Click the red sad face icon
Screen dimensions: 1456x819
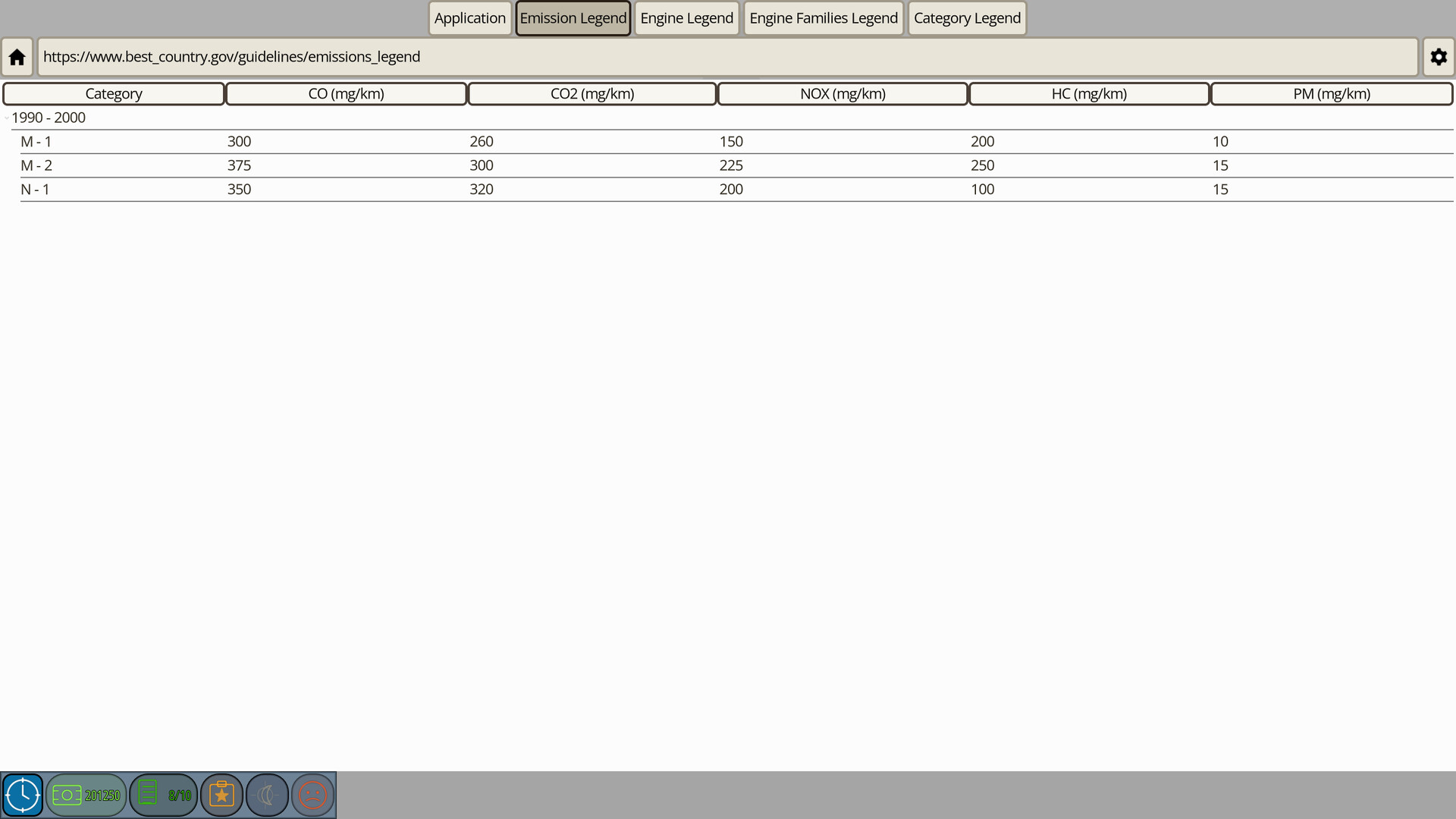[x=312, y=795]
